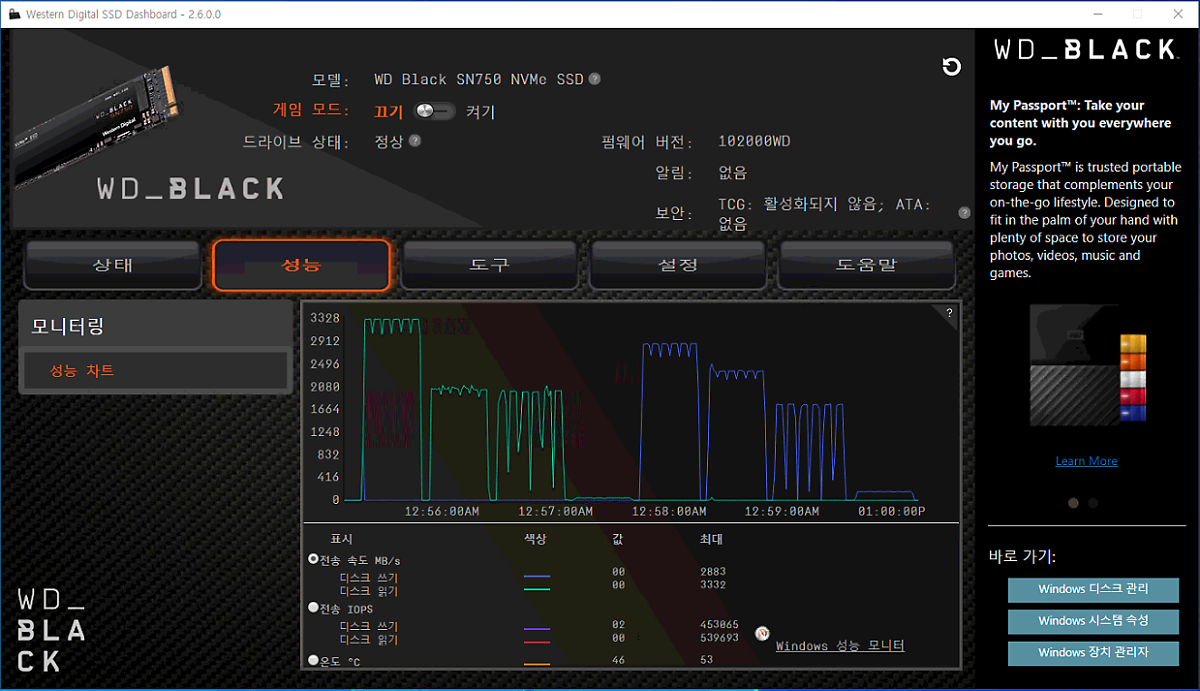Viewport: 1200px width, 691px height.
Task: Click the max read value 3332
Action: point(713,584)
